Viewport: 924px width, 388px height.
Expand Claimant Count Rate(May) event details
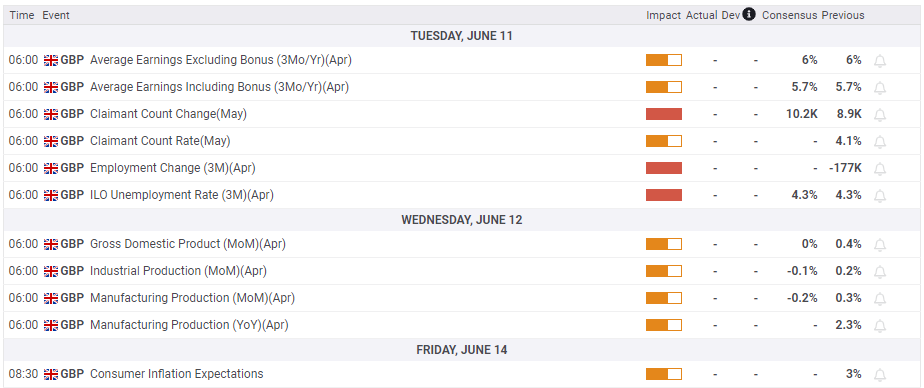(160, 141)
